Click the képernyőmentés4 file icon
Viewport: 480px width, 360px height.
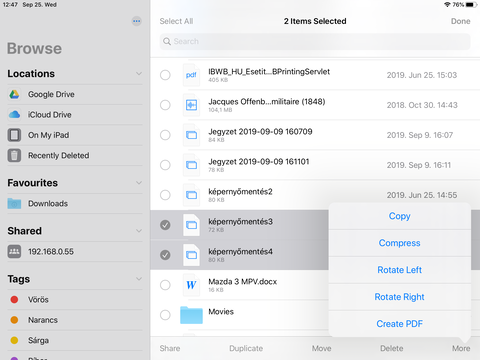point(191,255)
